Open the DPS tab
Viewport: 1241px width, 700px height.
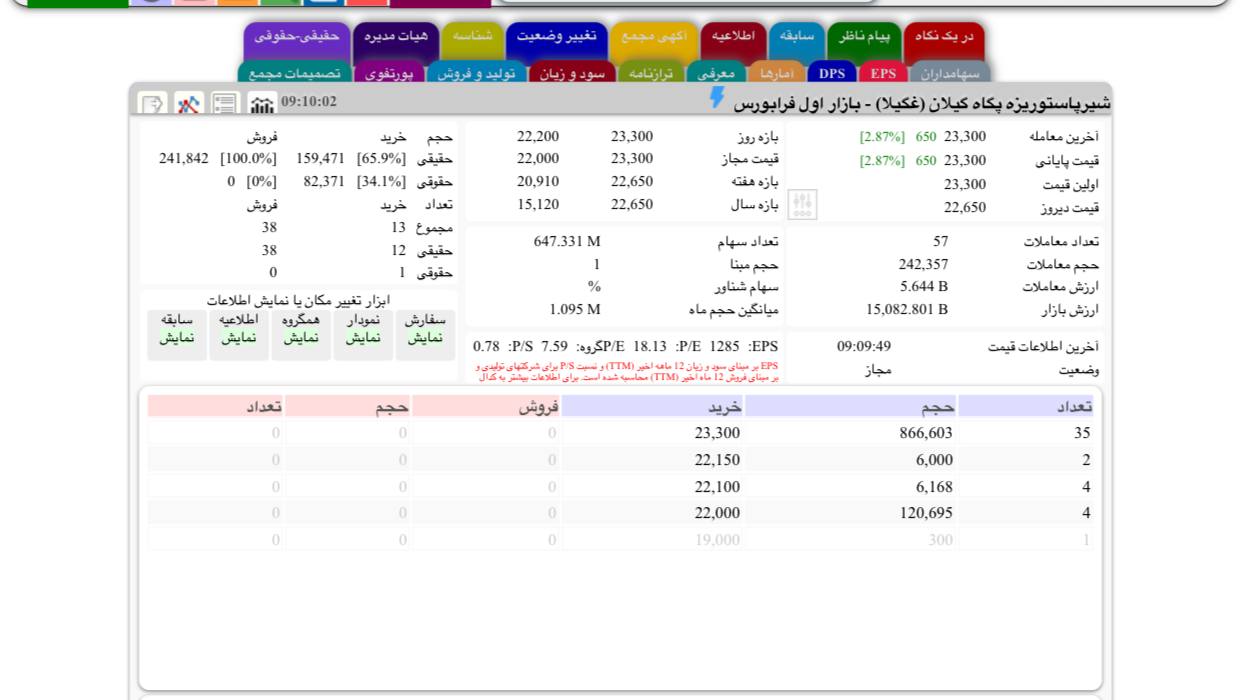tap(831, 73)
